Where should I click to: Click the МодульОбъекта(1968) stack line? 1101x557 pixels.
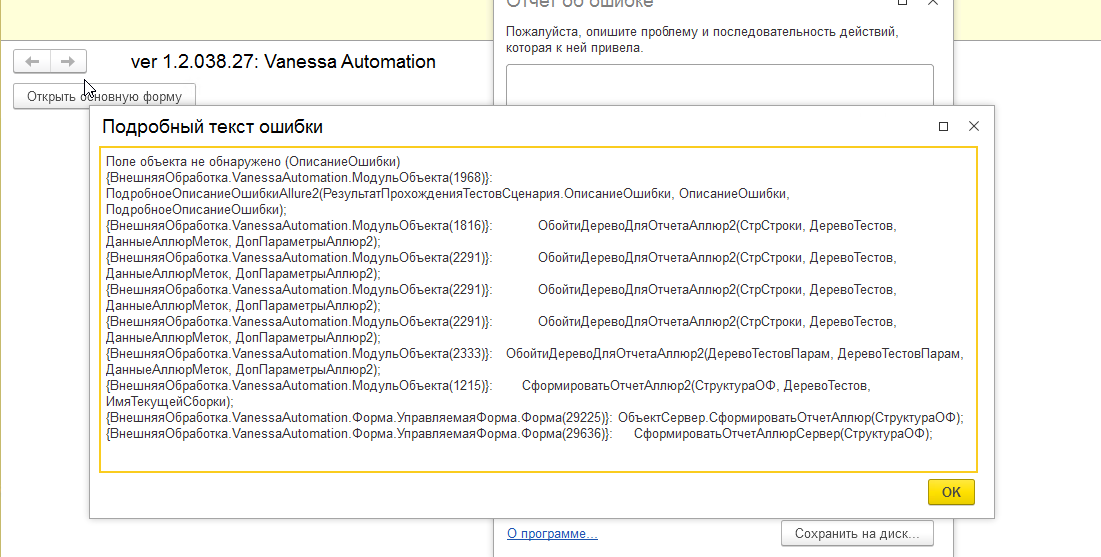[299, 178]
